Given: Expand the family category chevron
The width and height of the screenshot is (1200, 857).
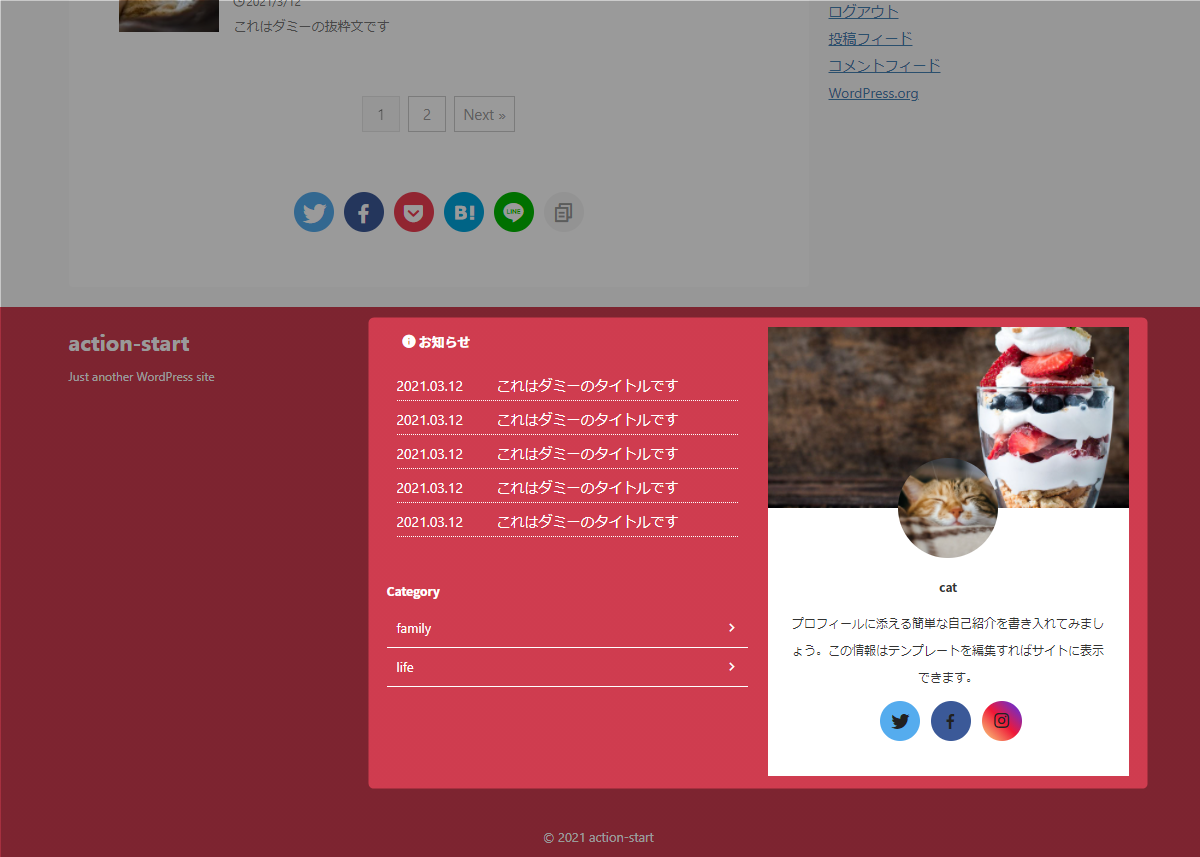Looking at the screenshot, I should pos(732,628).
